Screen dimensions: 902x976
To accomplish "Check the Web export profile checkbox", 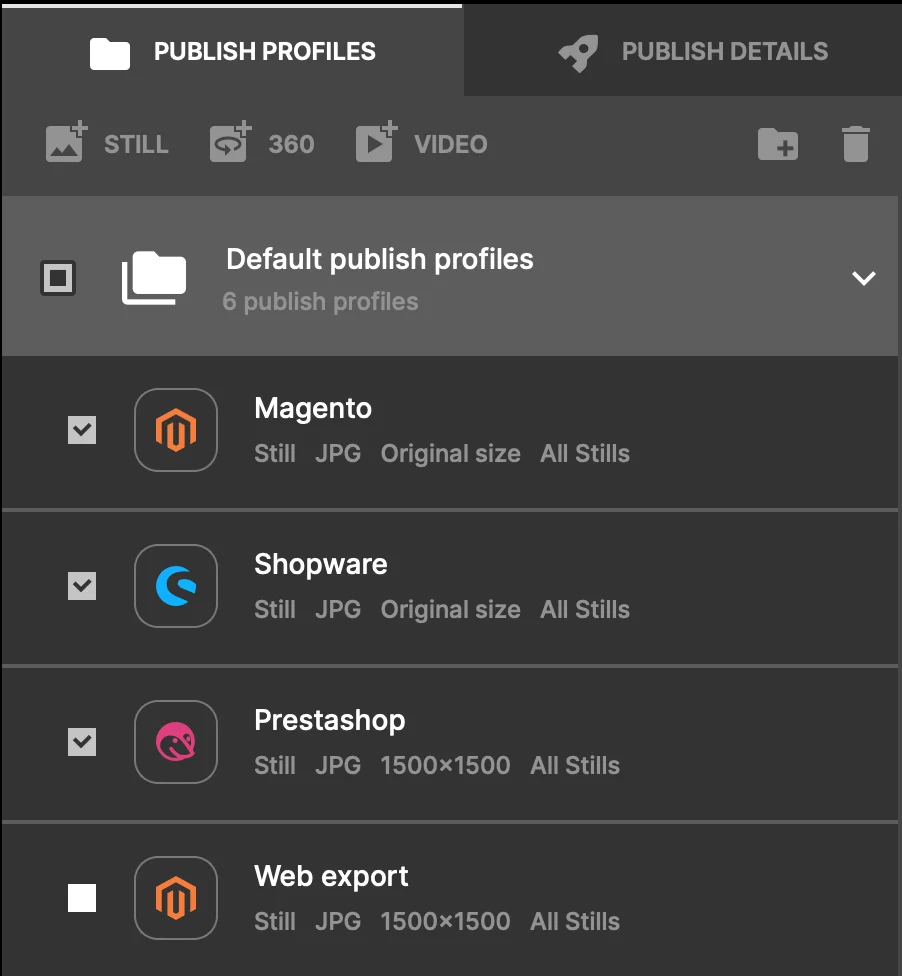I will pos(82,898).
